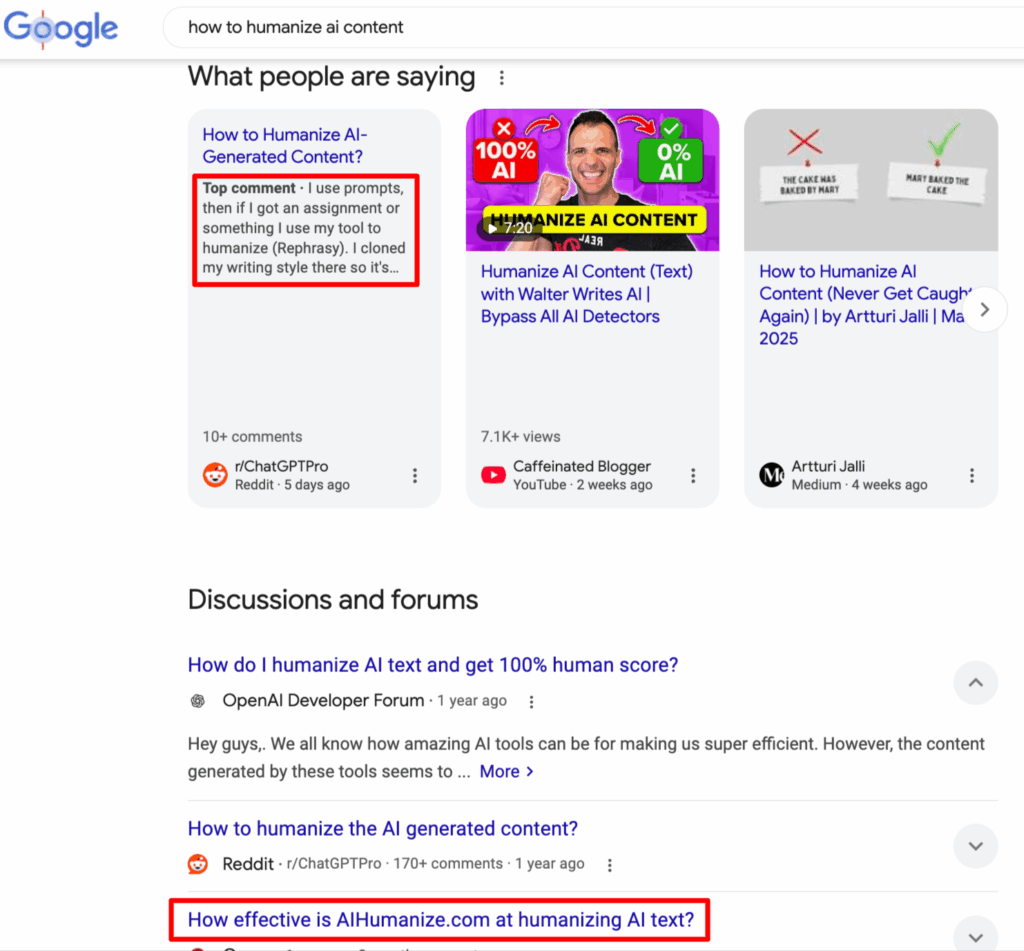Show next cards with the carousel arrow

coord(985,309)
